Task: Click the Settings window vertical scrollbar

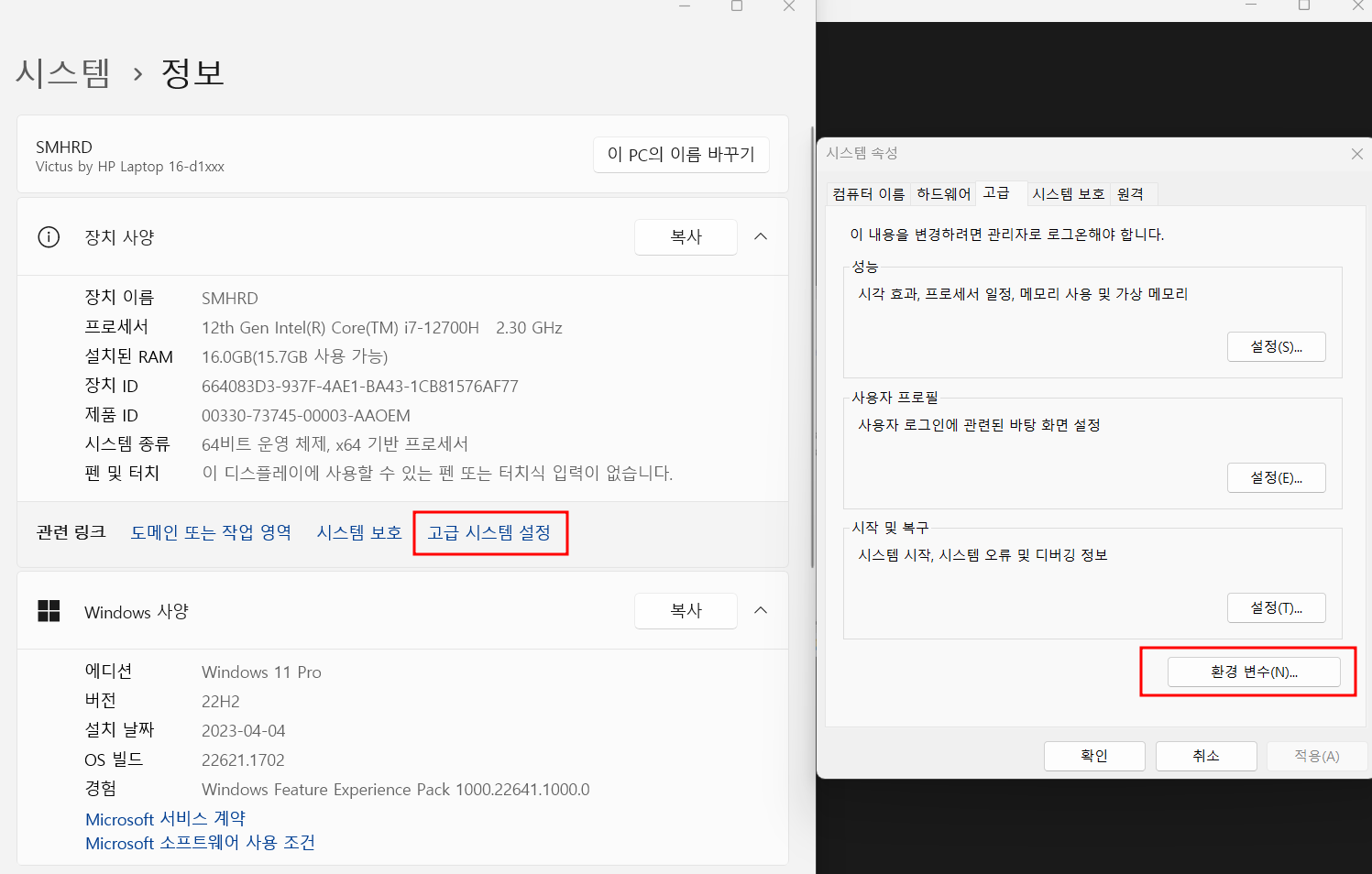Action: (812, 348)
